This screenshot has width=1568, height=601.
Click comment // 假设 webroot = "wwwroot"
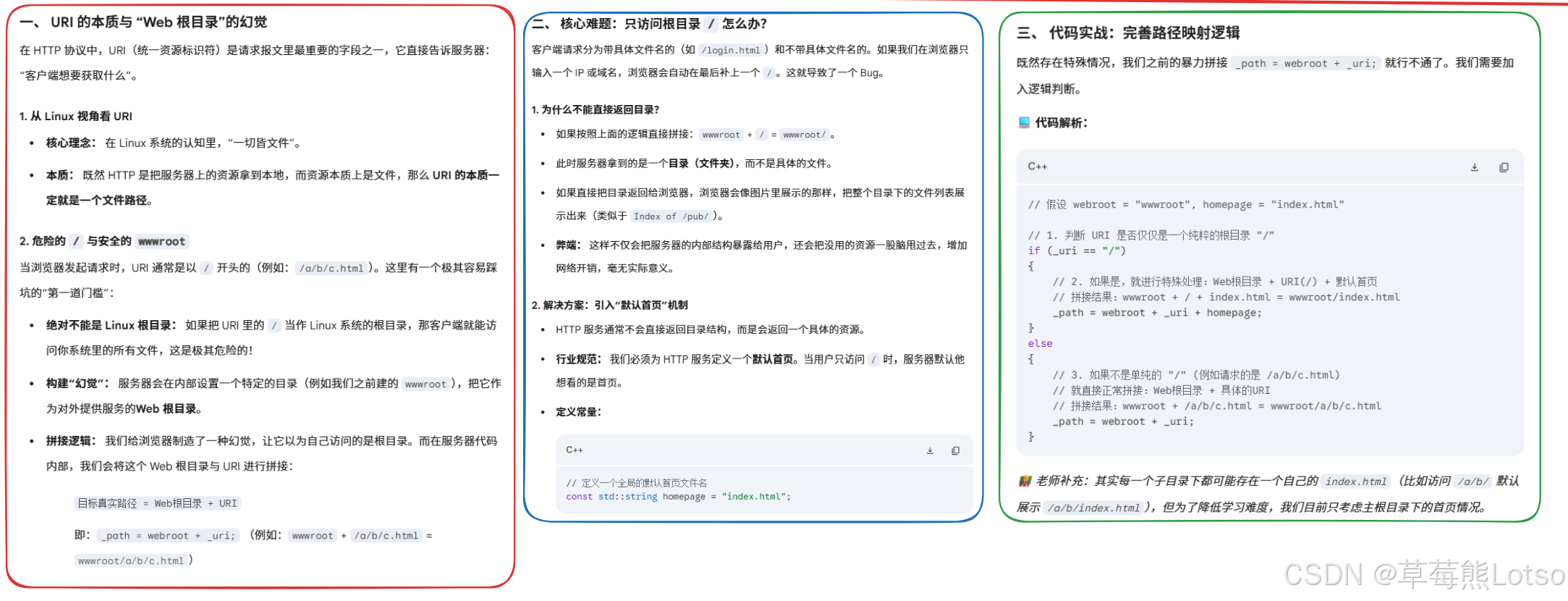1186,204
